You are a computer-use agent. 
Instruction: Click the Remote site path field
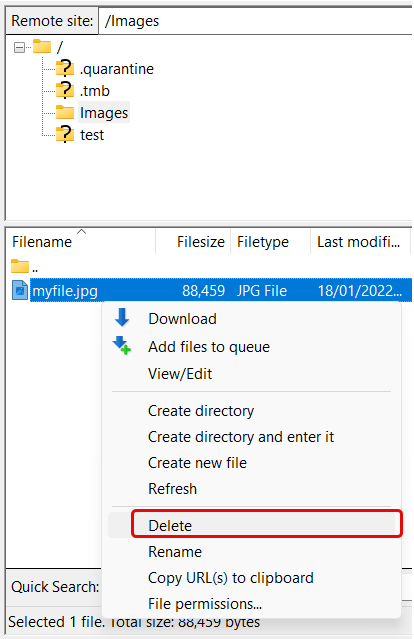pyautogui.click(x=255, y=21)
